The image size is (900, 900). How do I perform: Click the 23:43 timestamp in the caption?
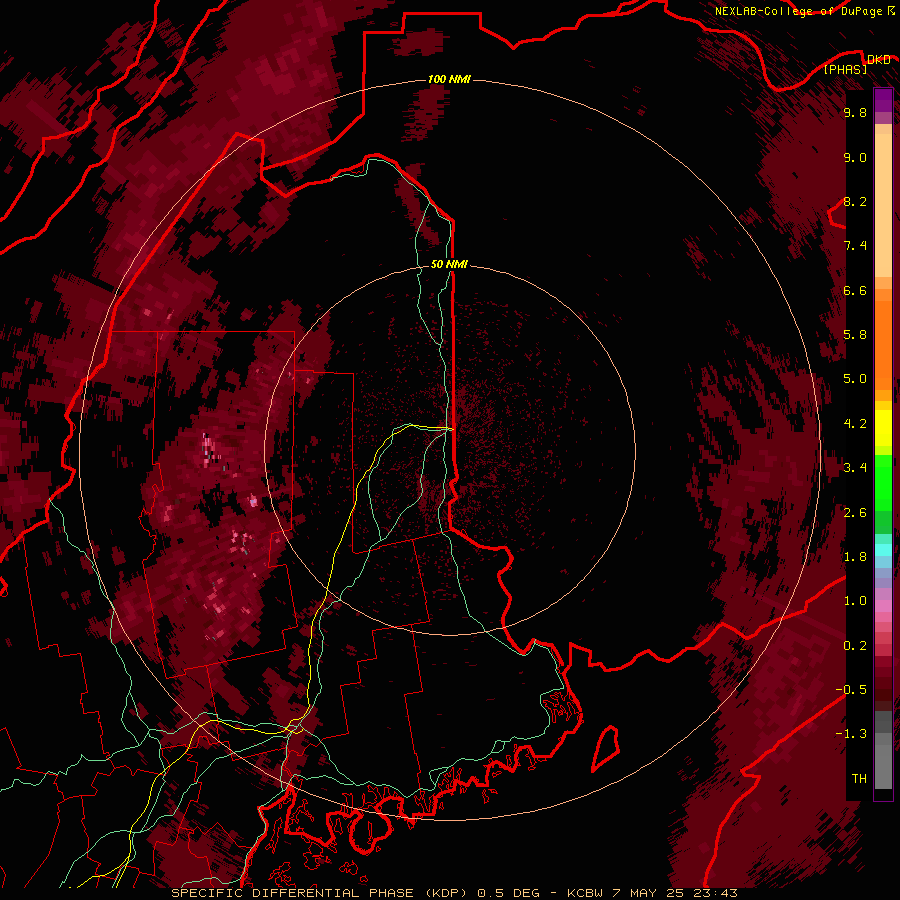[x=717, y=893]
